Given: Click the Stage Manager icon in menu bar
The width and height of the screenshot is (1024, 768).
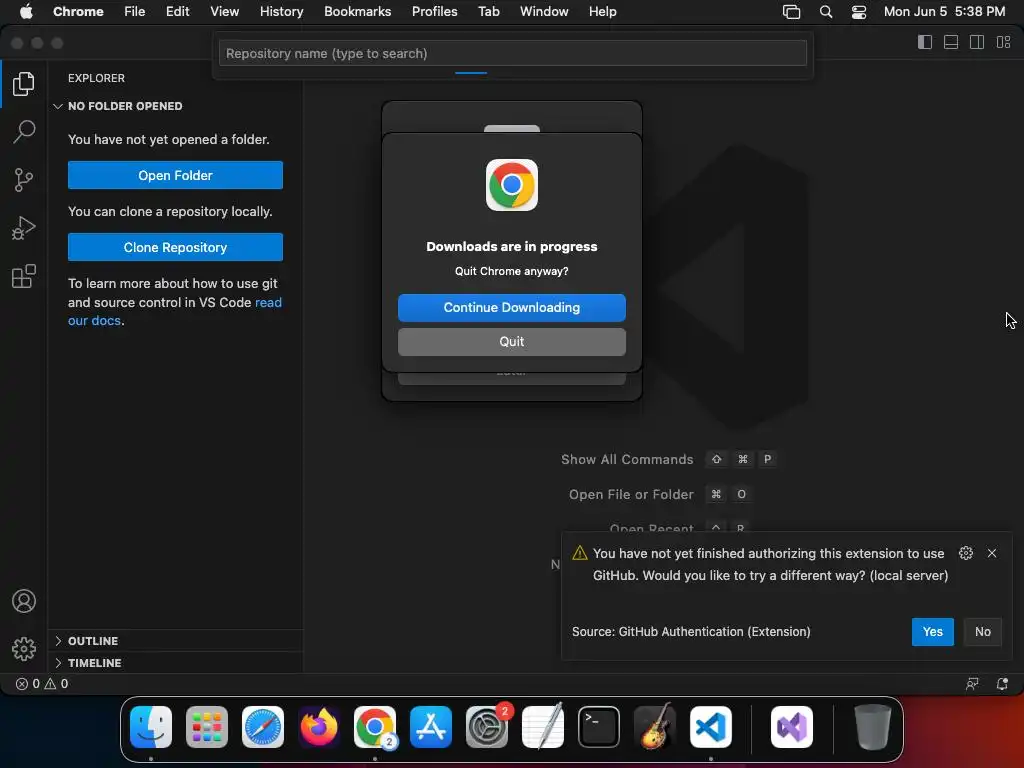Looking at the screenshot, I should tap(792, 11).
